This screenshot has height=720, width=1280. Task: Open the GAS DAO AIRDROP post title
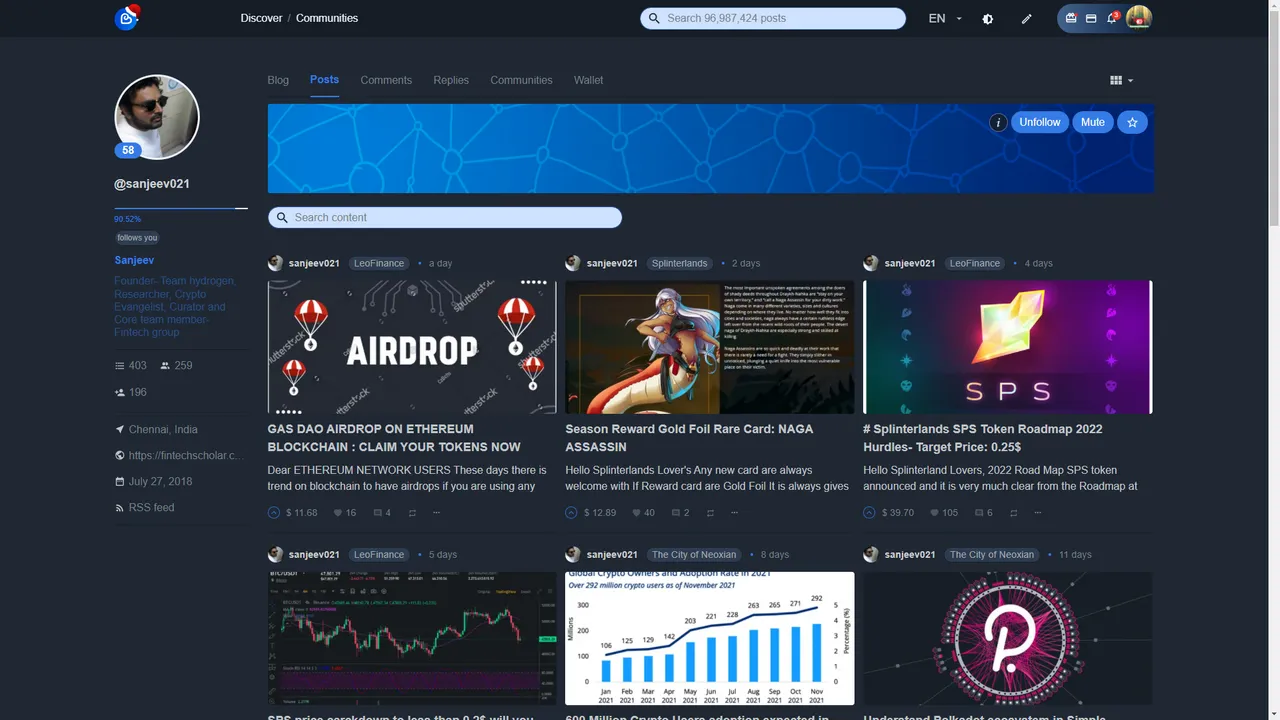[x=394, y=438]
